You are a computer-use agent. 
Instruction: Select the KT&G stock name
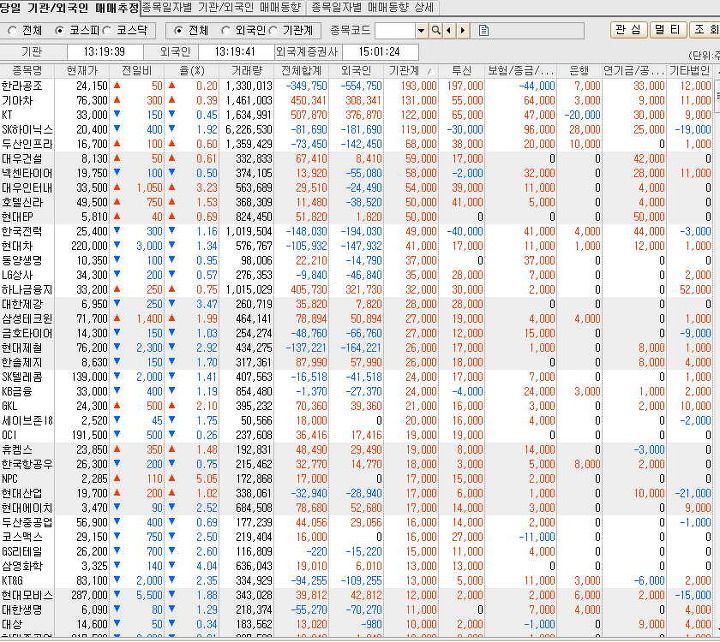(x=12, y=580)
